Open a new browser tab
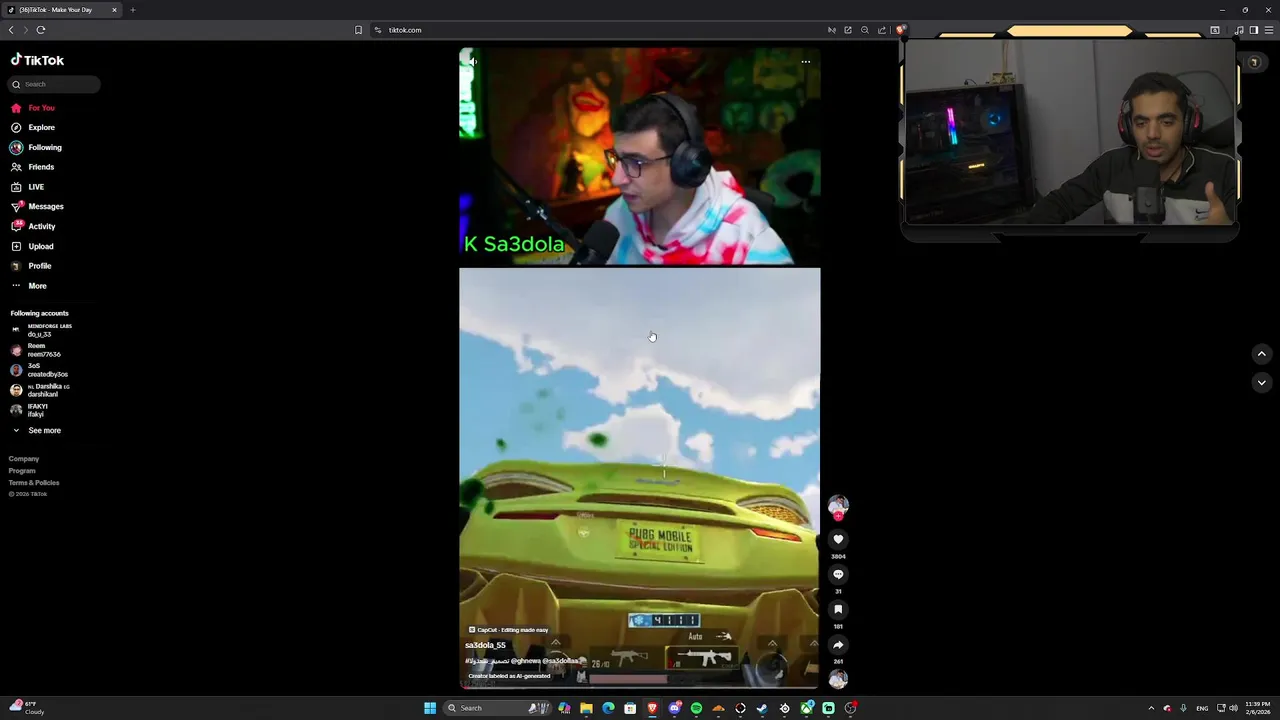 132,10
